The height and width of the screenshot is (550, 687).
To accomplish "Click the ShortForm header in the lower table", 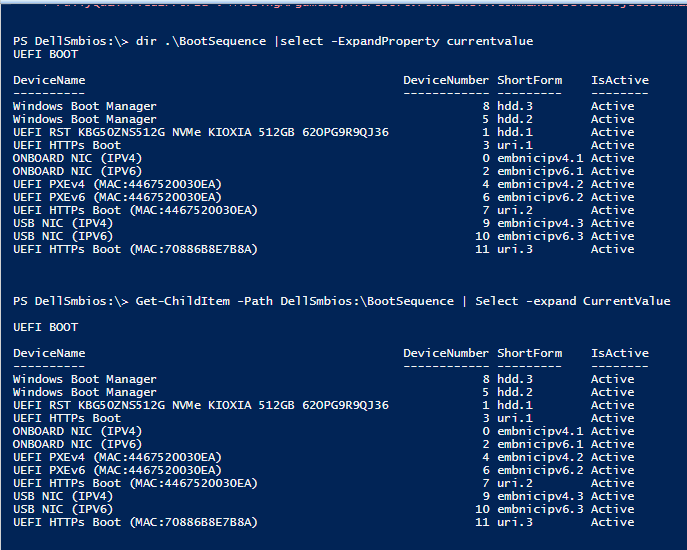I will point(529,353).
